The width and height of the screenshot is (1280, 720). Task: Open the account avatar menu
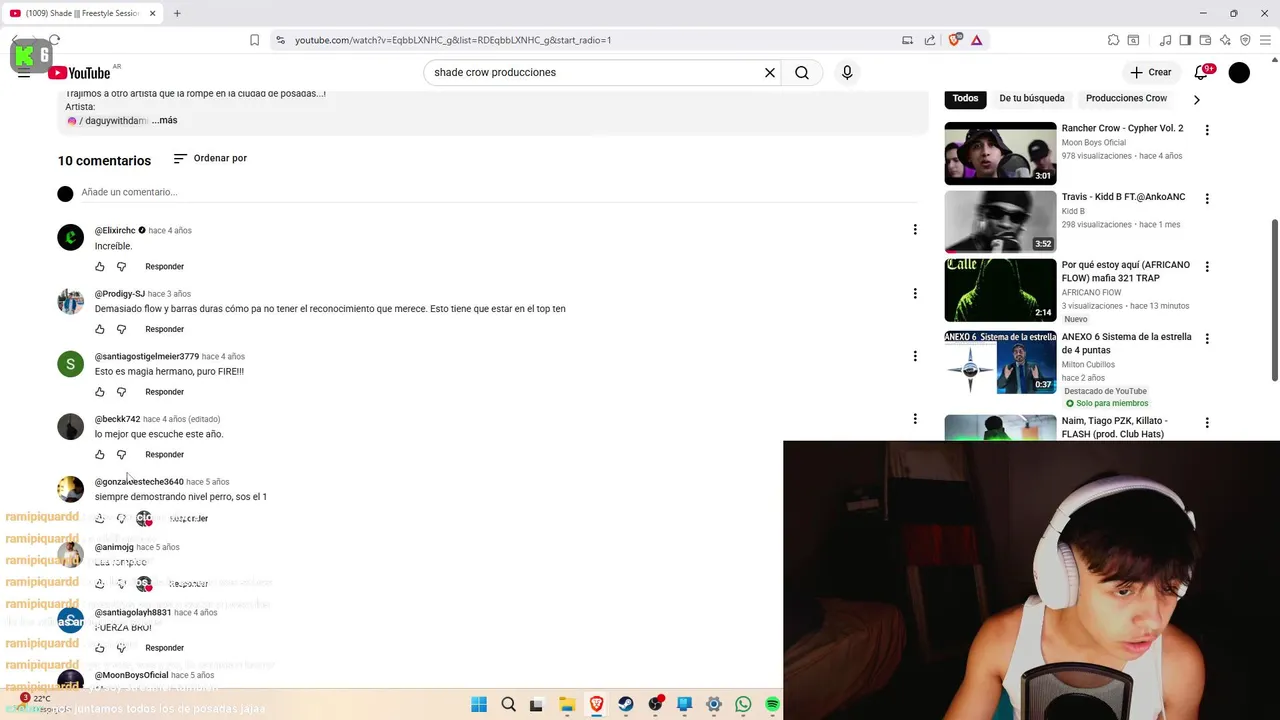1239,72
